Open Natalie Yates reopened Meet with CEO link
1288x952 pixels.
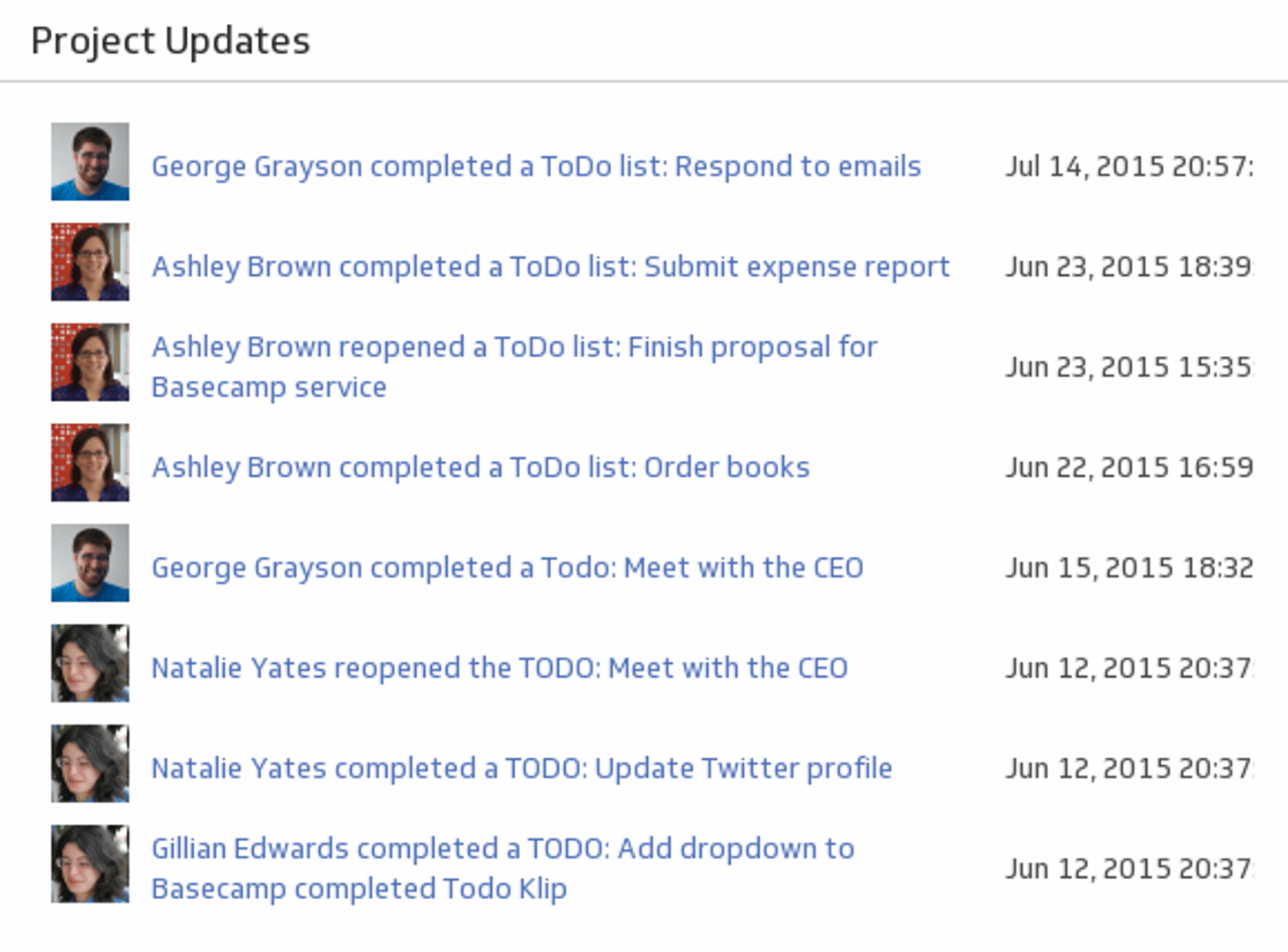point(499,668)
